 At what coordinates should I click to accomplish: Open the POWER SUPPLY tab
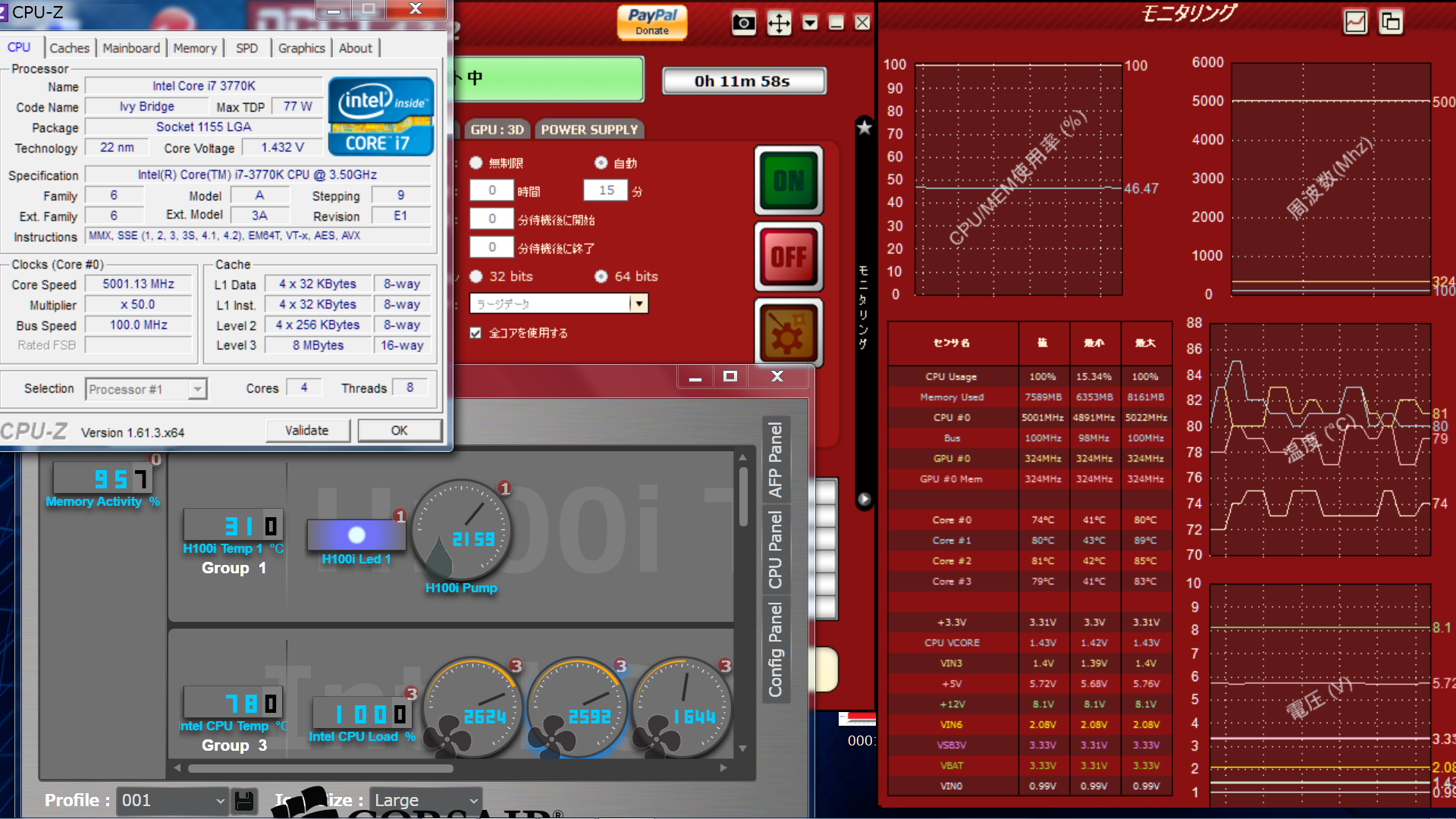(589, 130)
